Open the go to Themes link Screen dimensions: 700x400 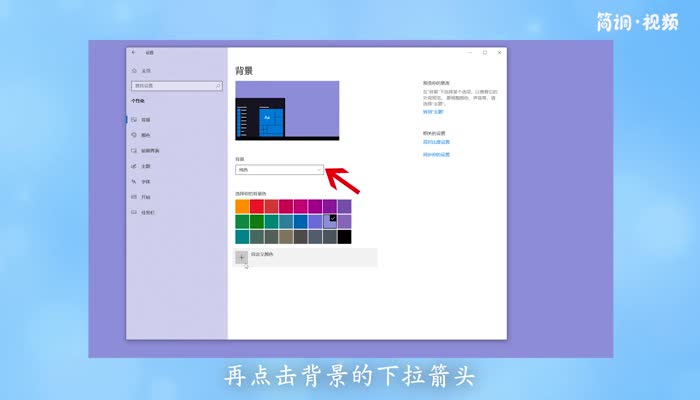(x=433, y=112)
